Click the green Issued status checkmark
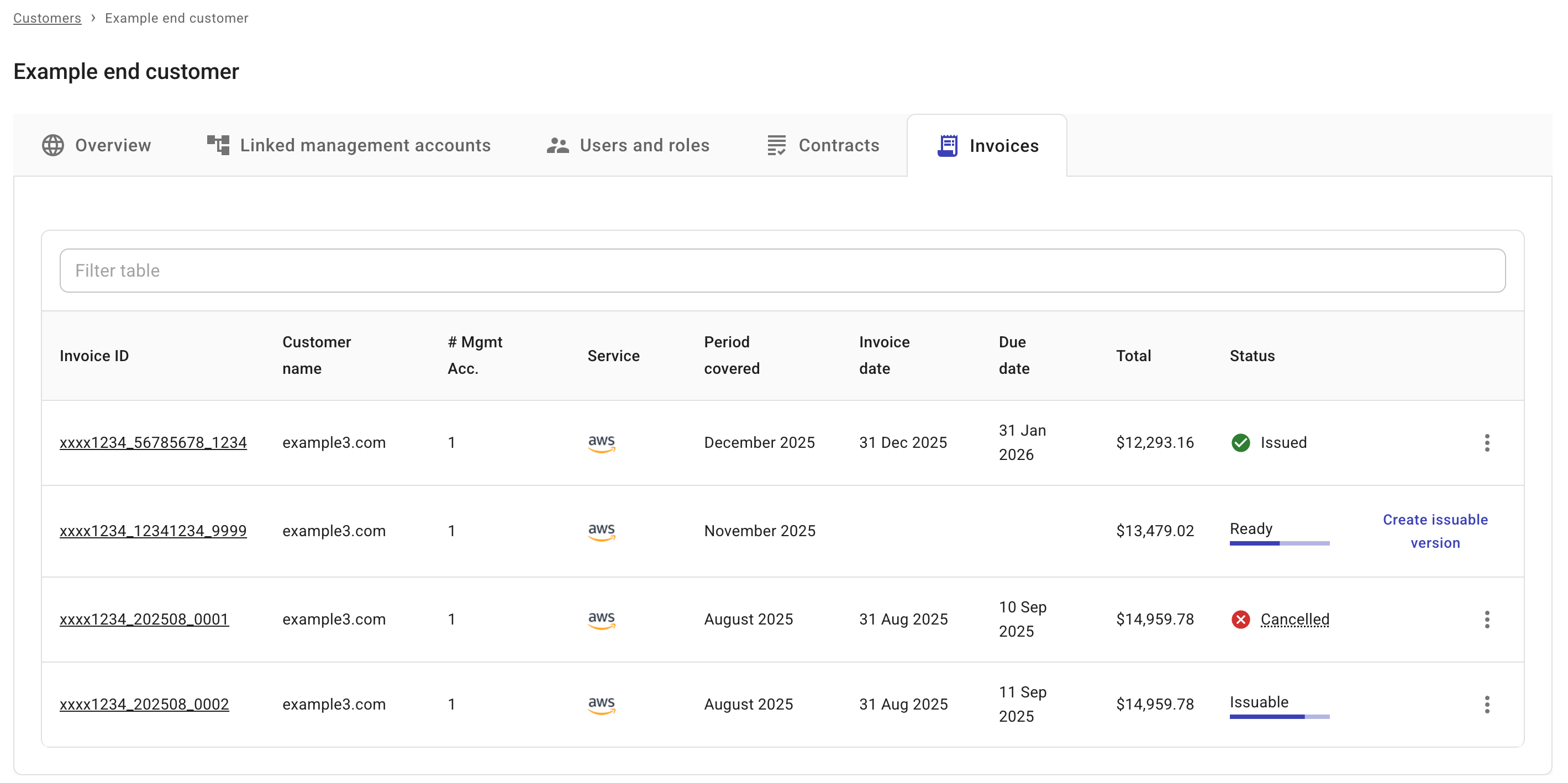This screenshot has width=1568, height=783. (1241, 442)
